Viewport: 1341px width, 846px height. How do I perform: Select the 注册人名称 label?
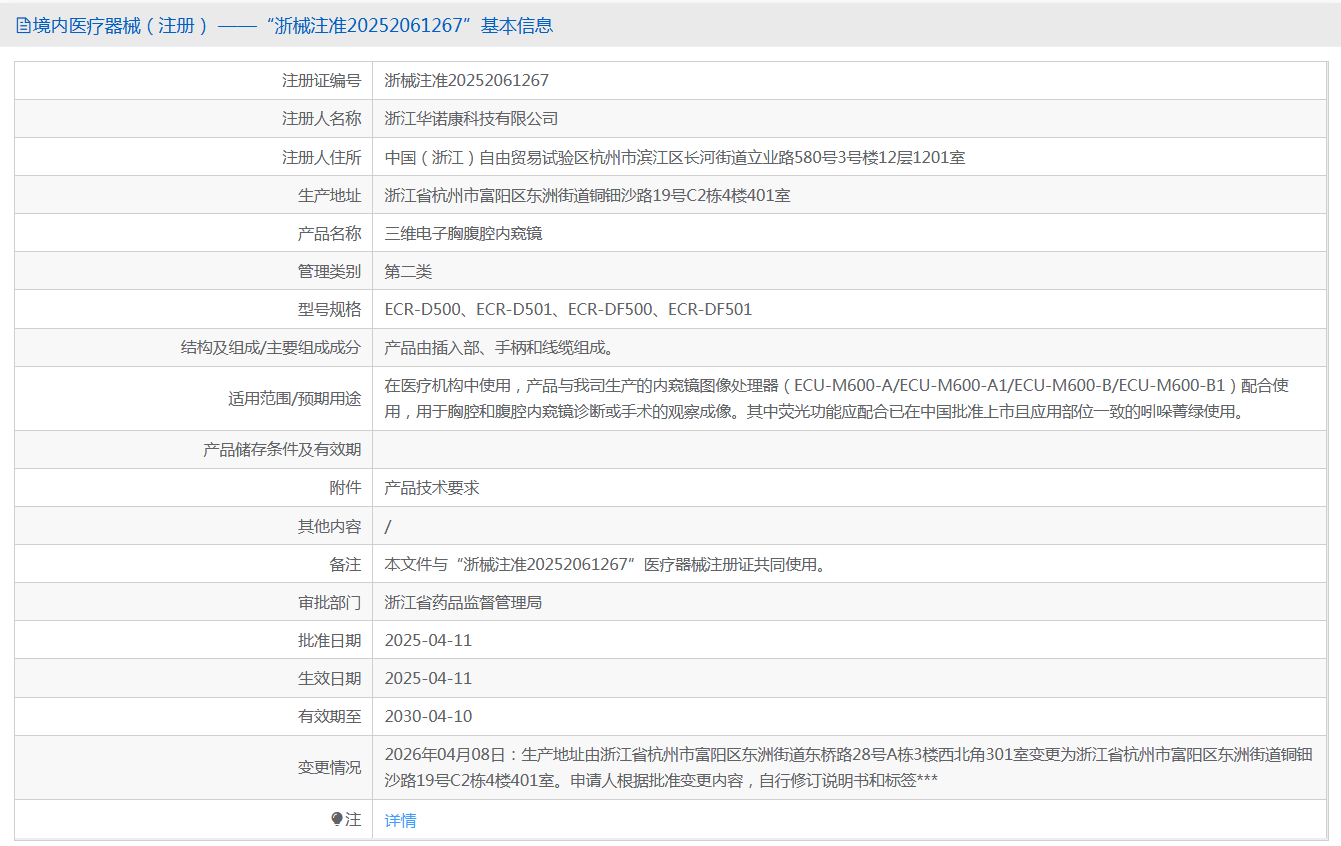(321, 118)
